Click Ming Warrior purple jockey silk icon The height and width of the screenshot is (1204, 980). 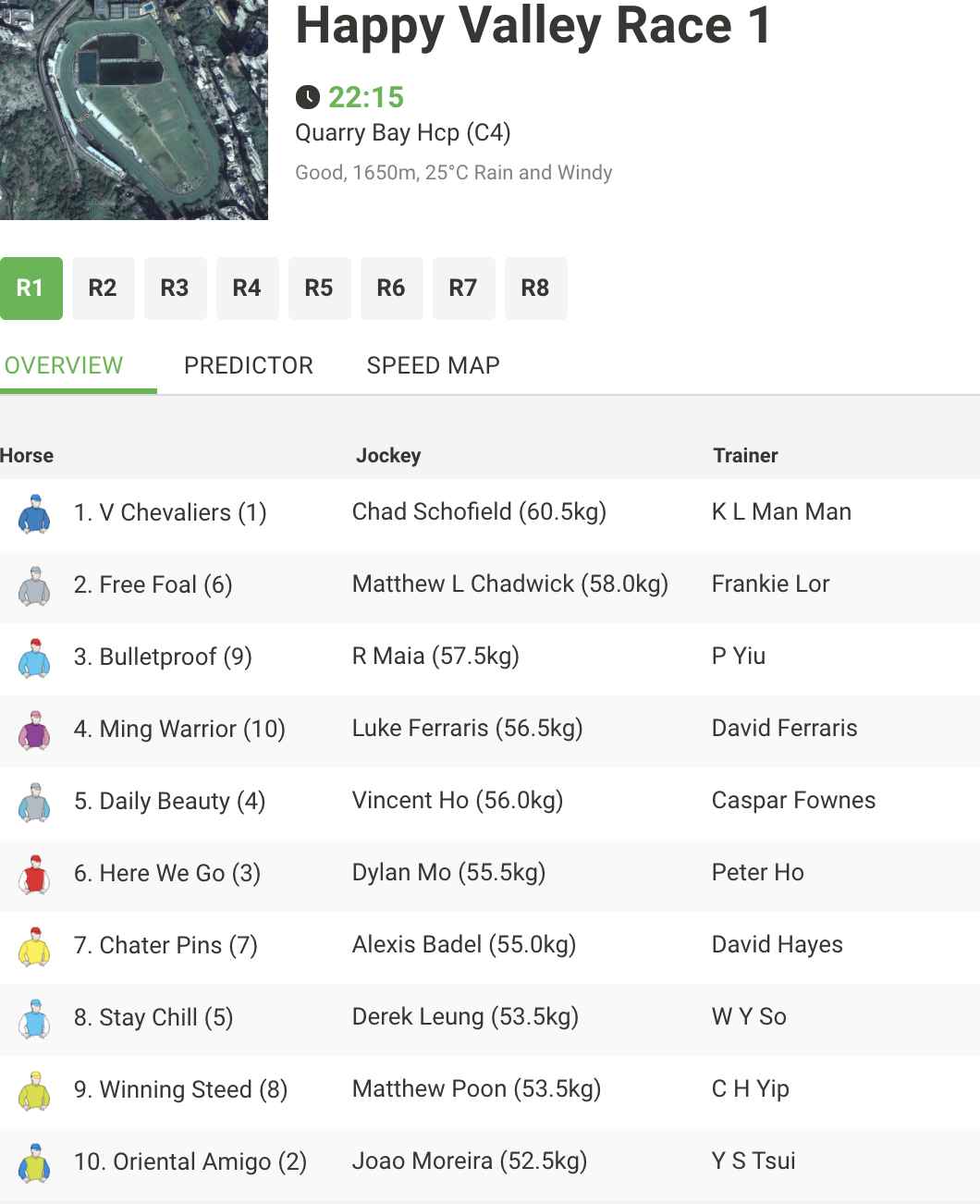[x=35, y=730]
